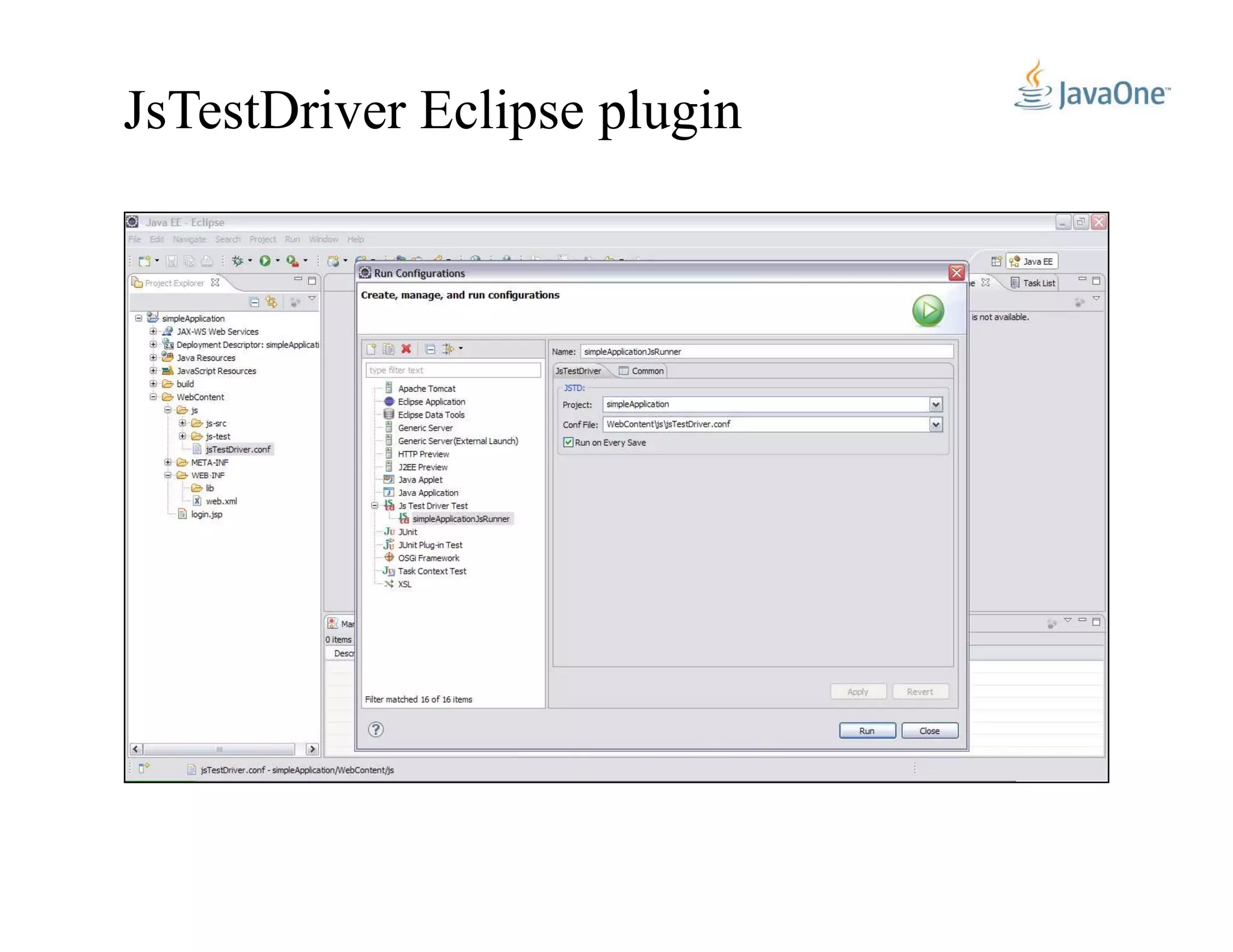Open the Run toolbar dropdown arrow

(x=278, y=261)
